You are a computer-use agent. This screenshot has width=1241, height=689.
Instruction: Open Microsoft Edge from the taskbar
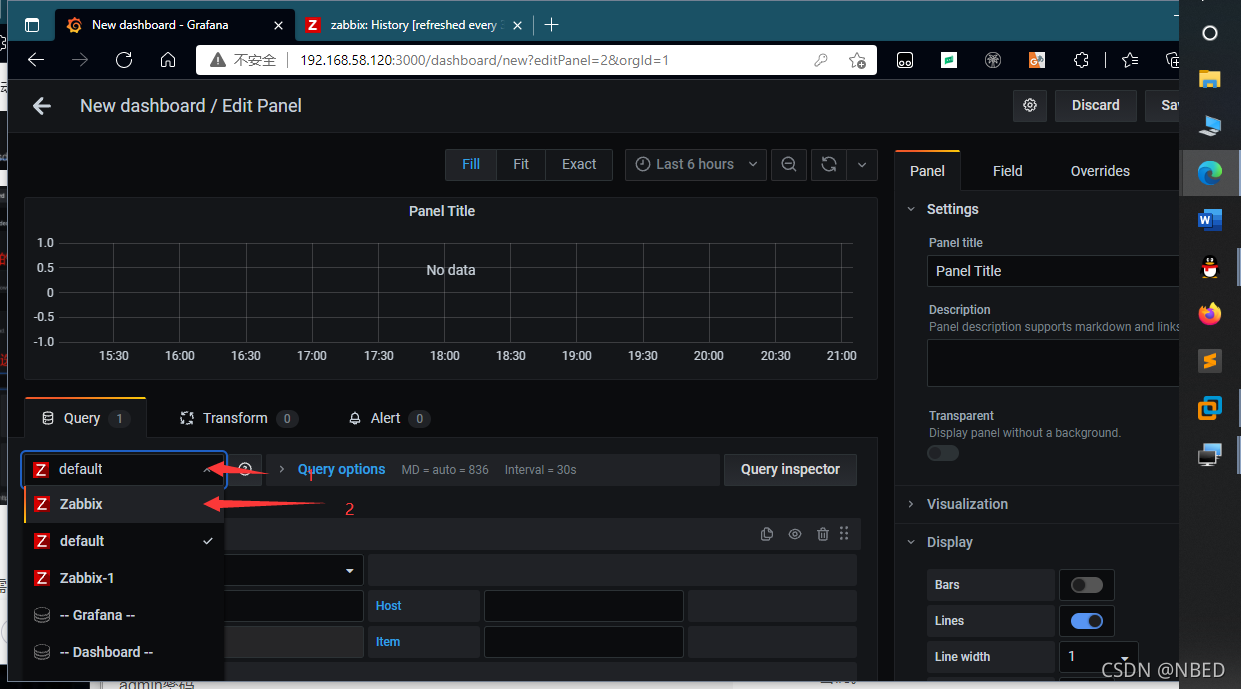coord(1210,173)
